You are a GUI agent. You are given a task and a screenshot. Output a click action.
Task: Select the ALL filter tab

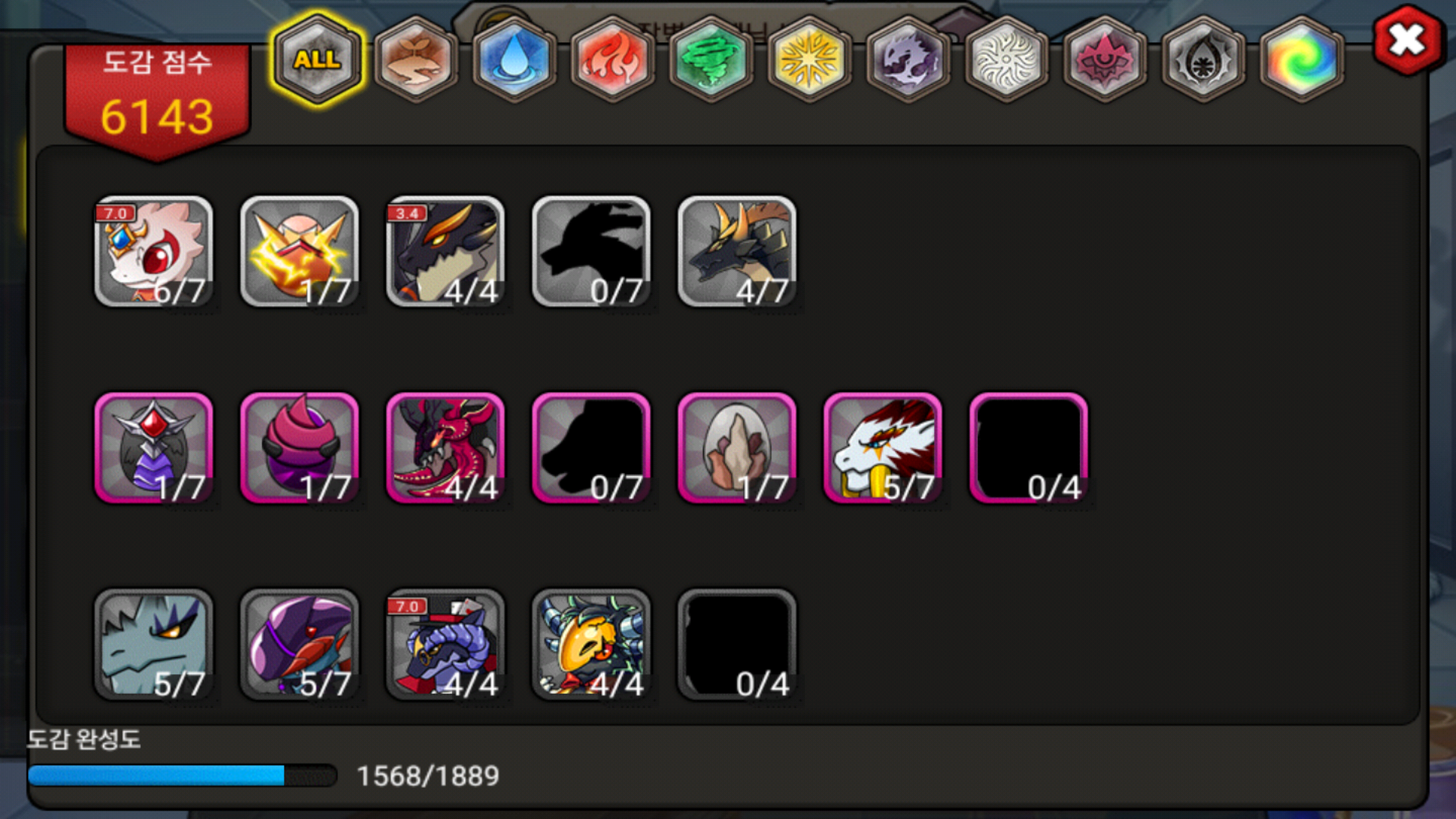317,59
